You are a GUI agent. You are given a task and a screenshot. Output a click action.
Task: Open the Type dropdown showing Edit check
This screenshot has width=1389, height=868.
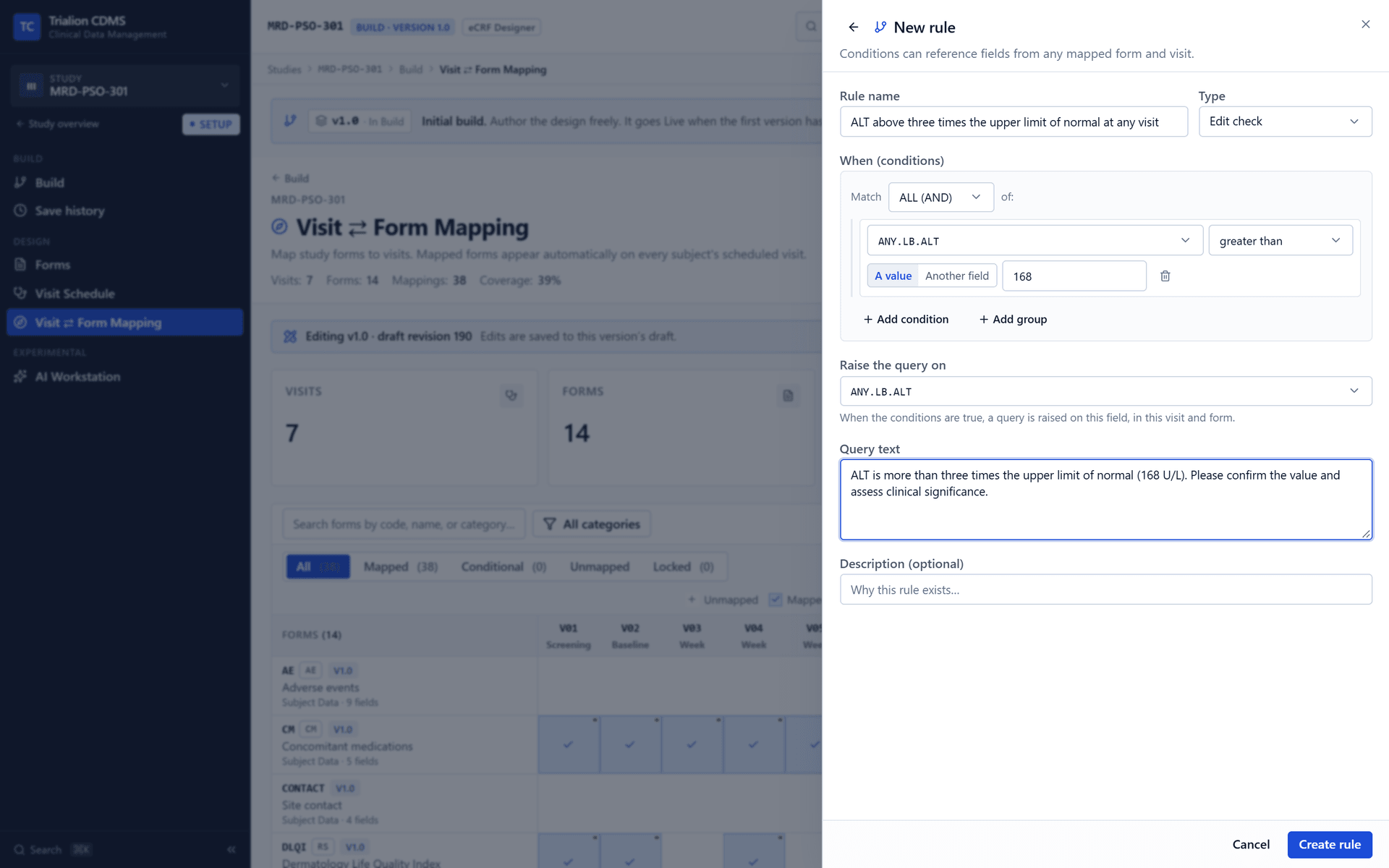click(1285, 122)
